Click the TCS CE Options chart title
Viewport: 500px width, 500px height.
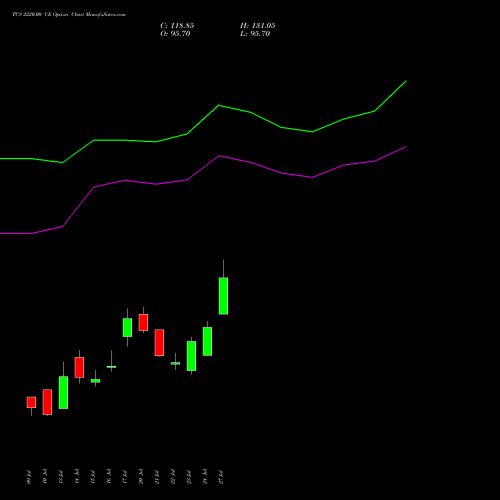(x=69, y=15)
